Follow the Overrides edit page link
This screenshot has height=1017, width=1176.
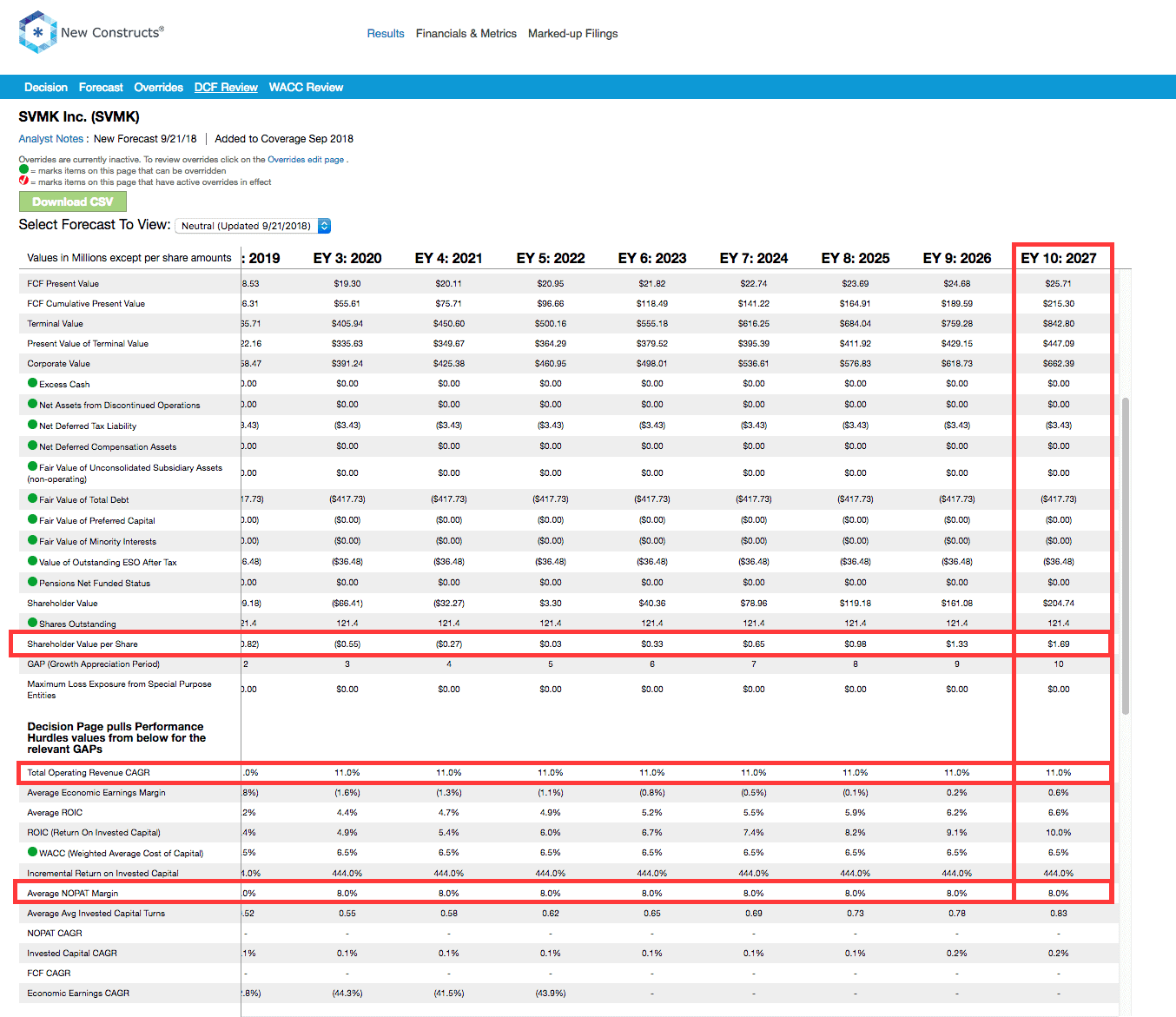coord(306,160)
